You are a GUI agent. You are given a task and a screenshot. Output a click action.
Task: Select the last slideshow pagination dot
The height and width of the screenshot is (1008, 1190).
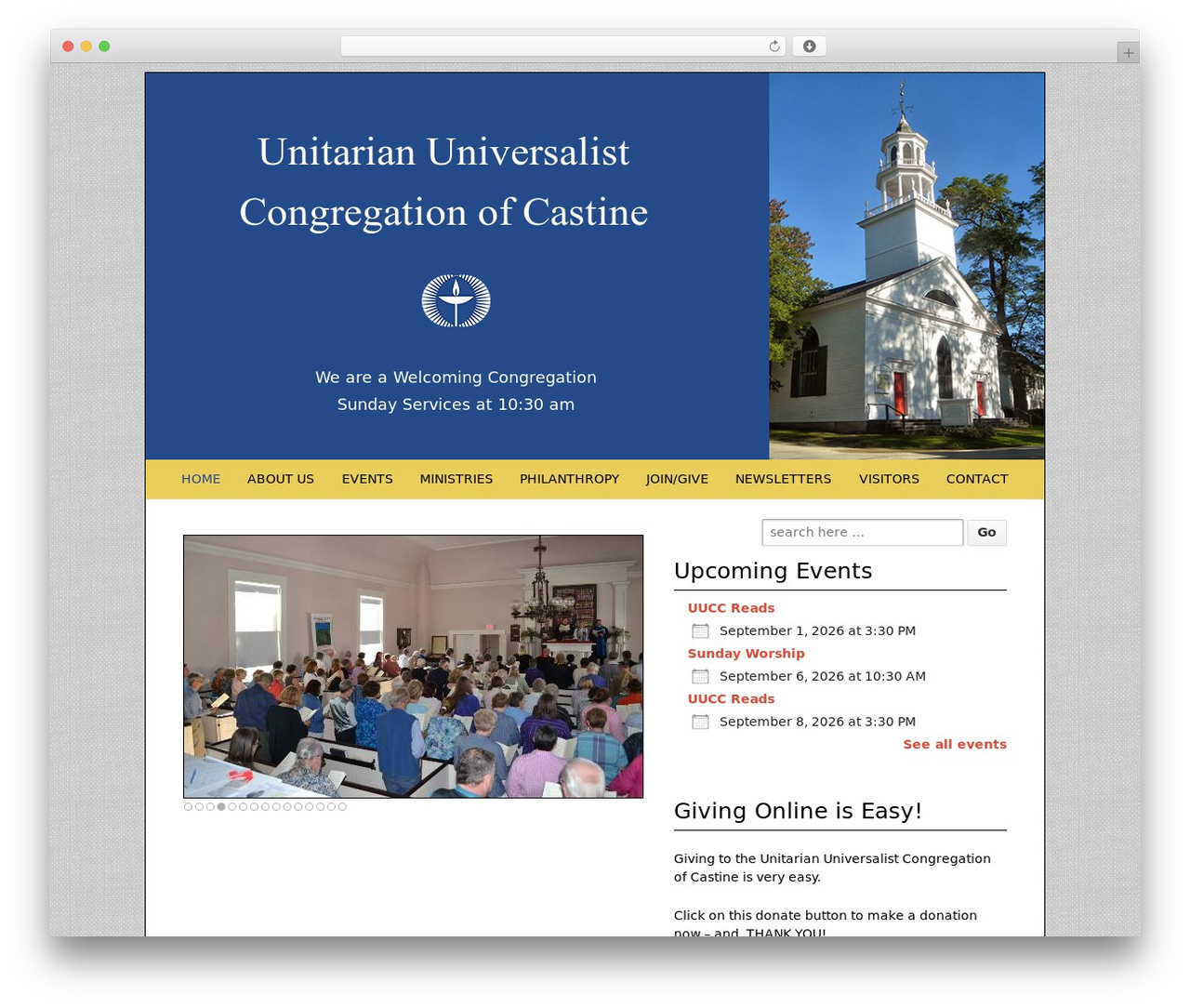342,807
